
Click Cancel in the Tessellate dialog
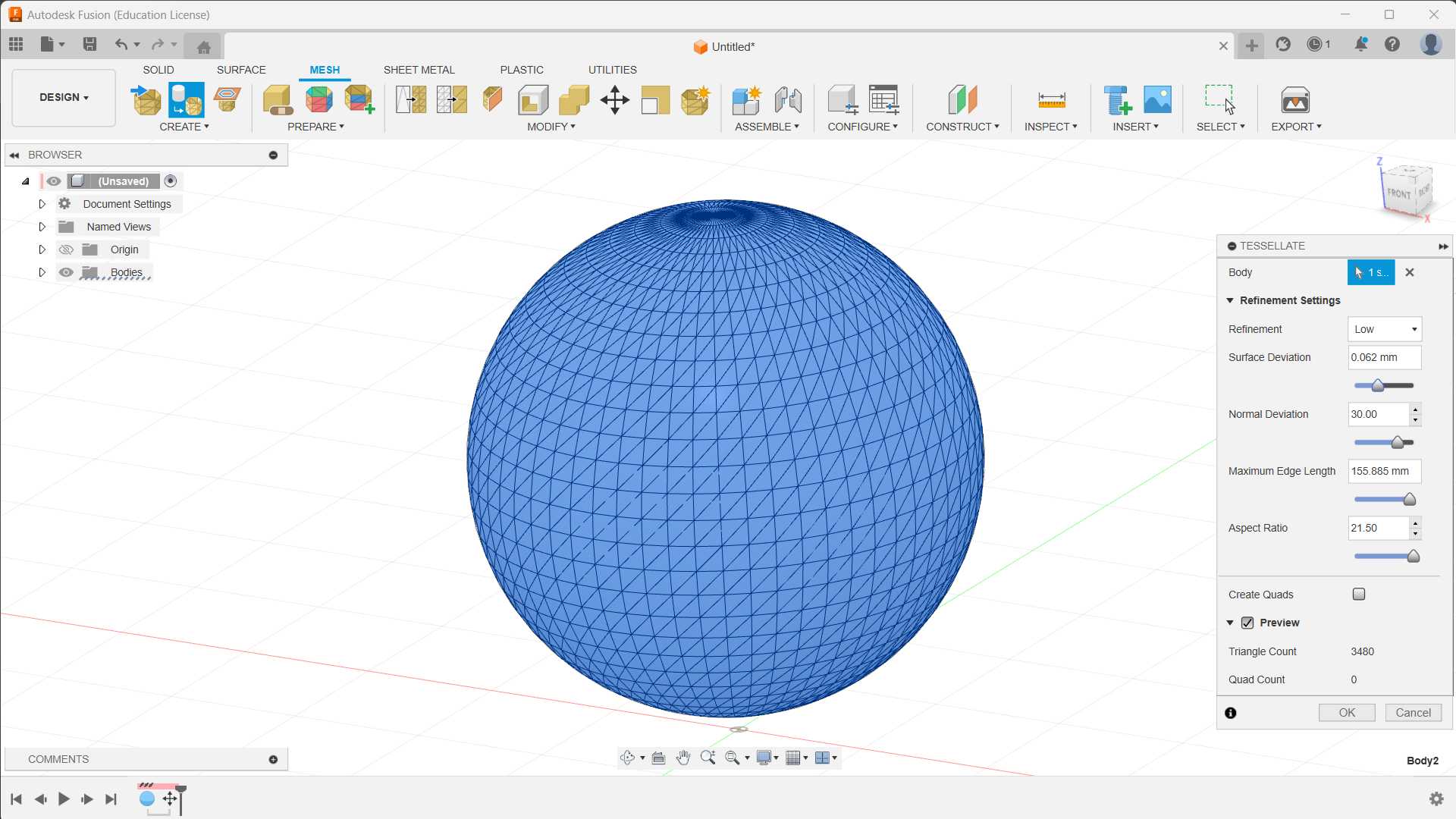[1413, 713]
